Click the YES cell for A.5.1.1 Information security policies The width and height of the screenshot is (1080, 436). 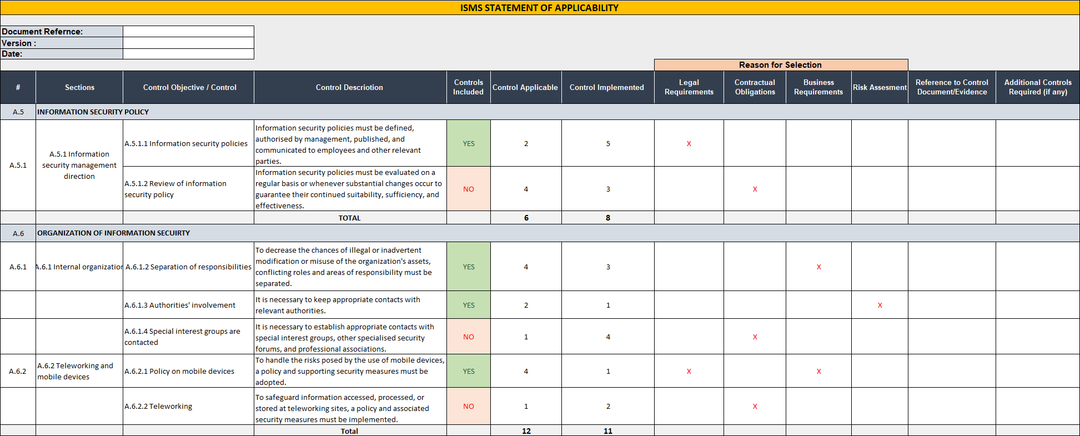(468, 143)
